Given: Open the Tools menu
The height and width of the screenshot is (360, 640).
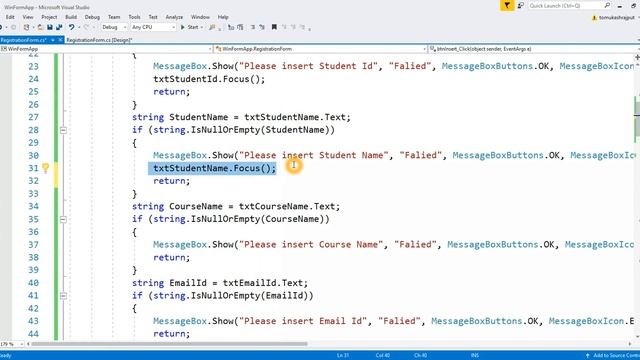Looking at the screenshot, I should pyautogui.click(x=134, y=17).
